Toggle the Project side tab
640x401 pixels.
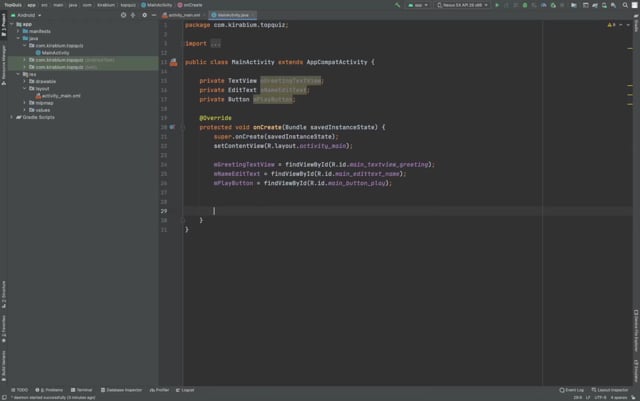tap(4, 25)
